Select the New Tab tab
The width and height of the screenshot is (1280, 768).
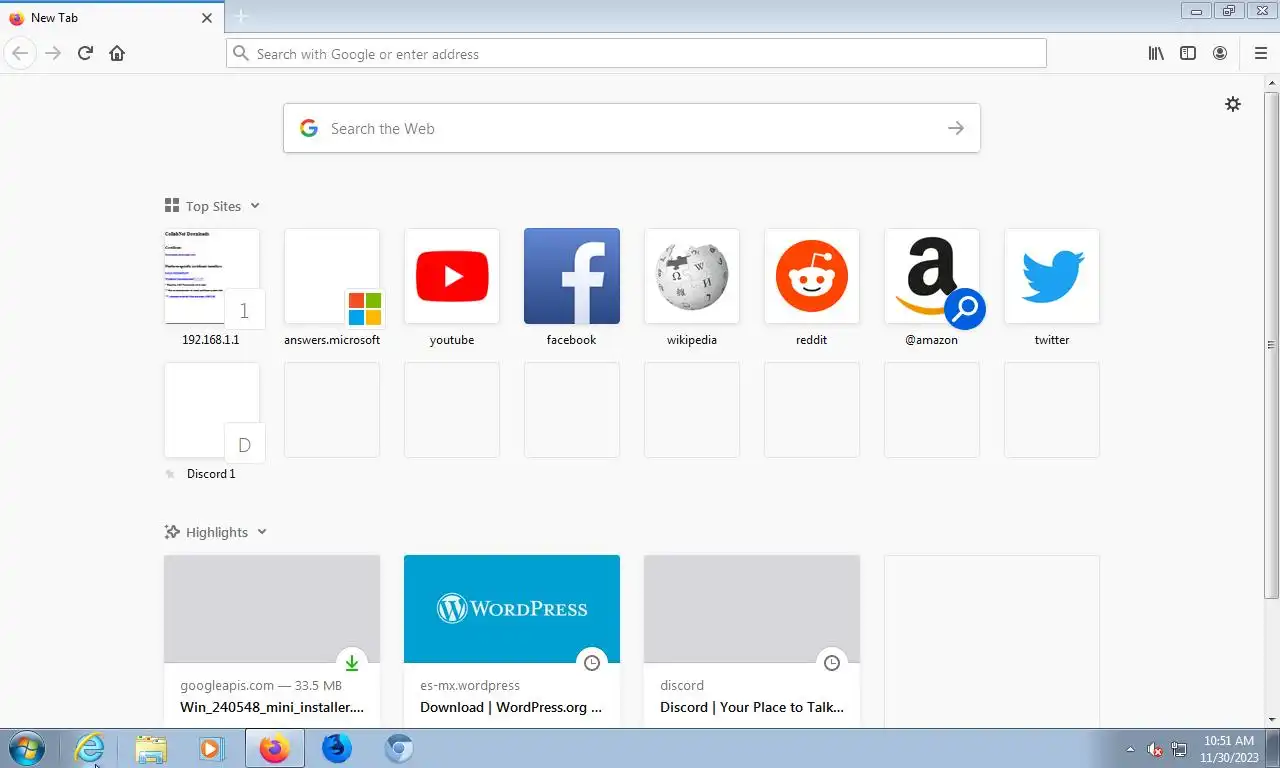click(111, 17)
